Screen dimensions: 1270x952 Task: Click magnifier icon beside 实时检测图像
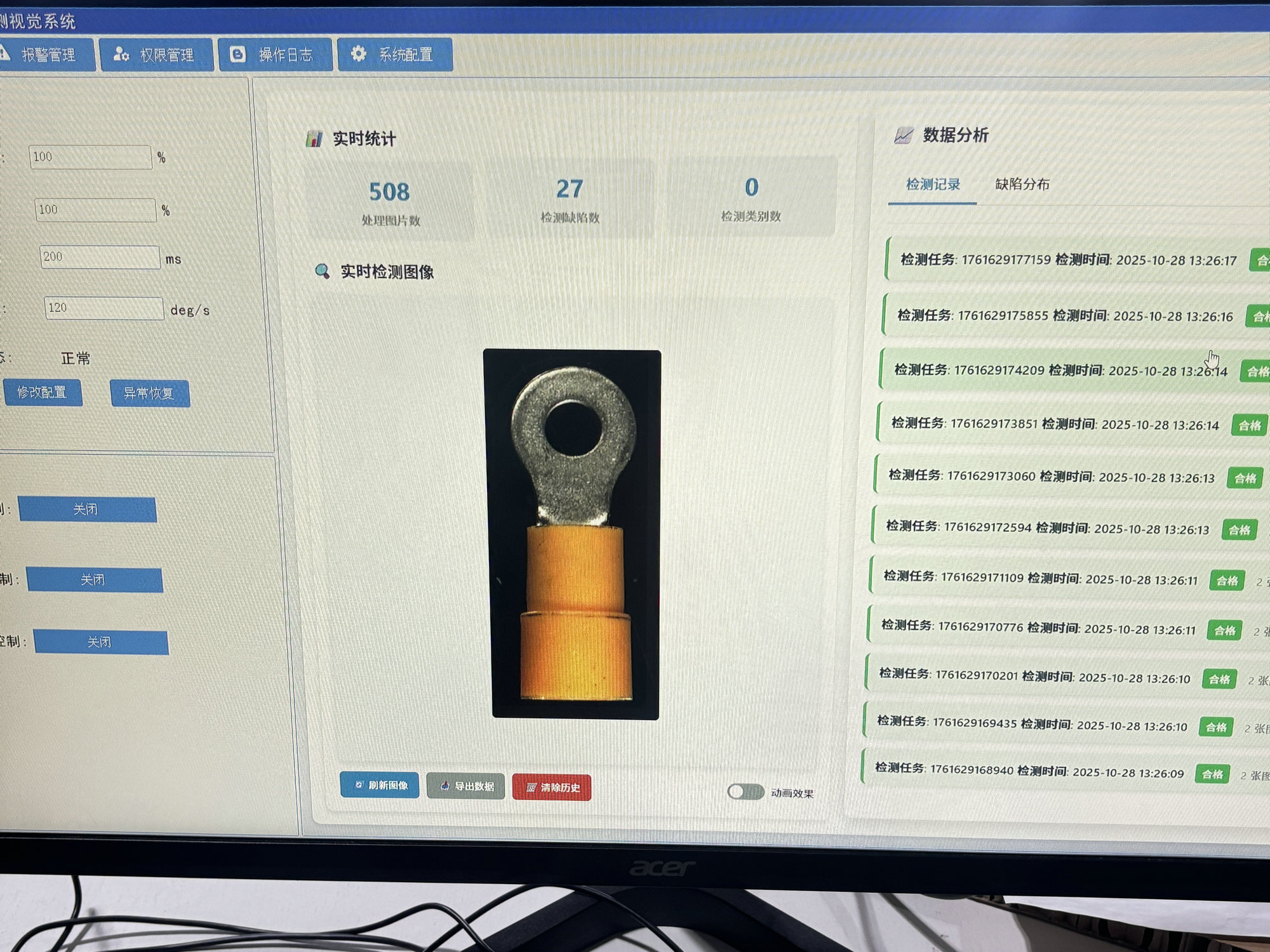coord(323,272)
